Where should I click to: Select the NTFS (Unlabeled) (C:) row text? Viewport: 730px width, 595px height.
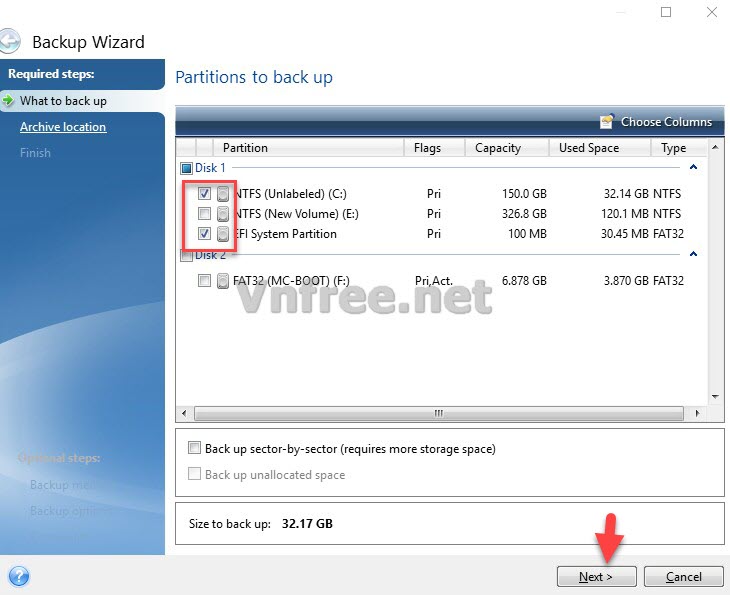tap(290, 194)
